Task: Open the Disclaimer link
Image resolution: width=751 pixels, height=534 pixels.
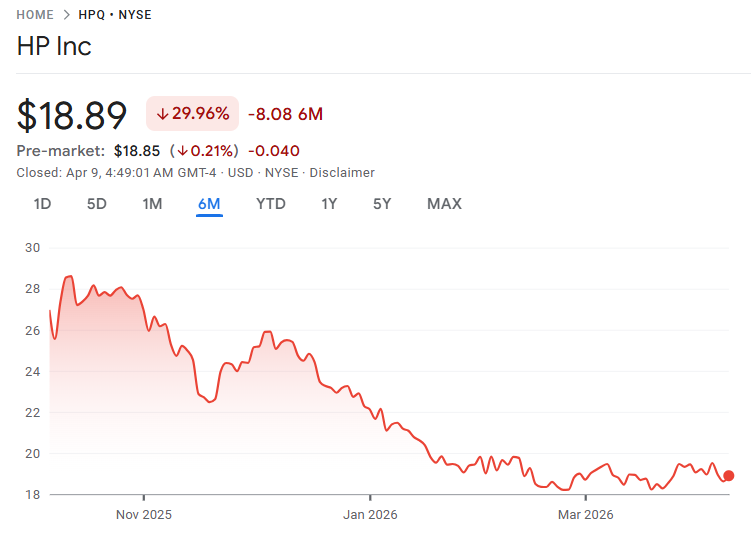Action: 342,172
